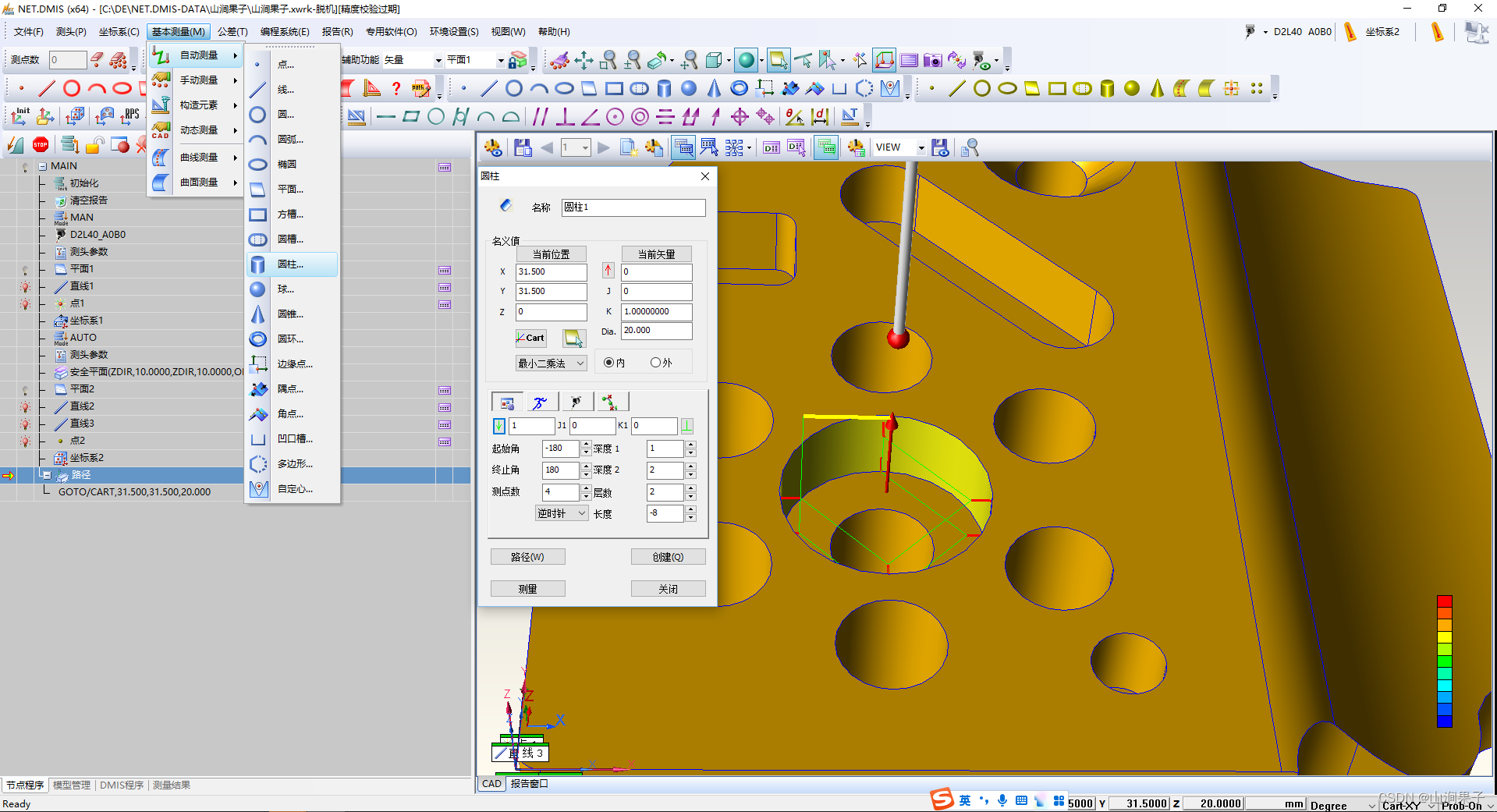Select the 坐标系2 tree item
Image resolution: width=1497 pixels, height=812 pixels.
point(87,458)
